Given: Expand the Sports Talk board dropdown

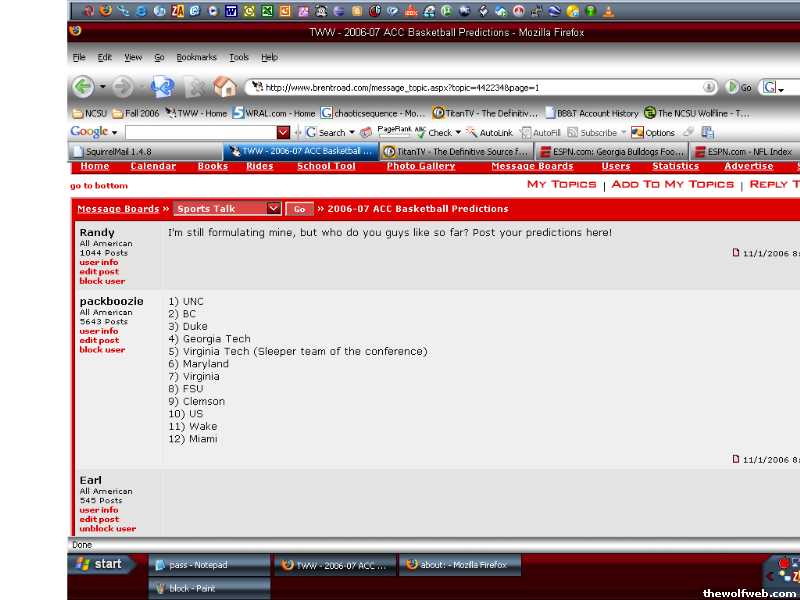Looking at the screenshot, I should click(x=274, y=209).
